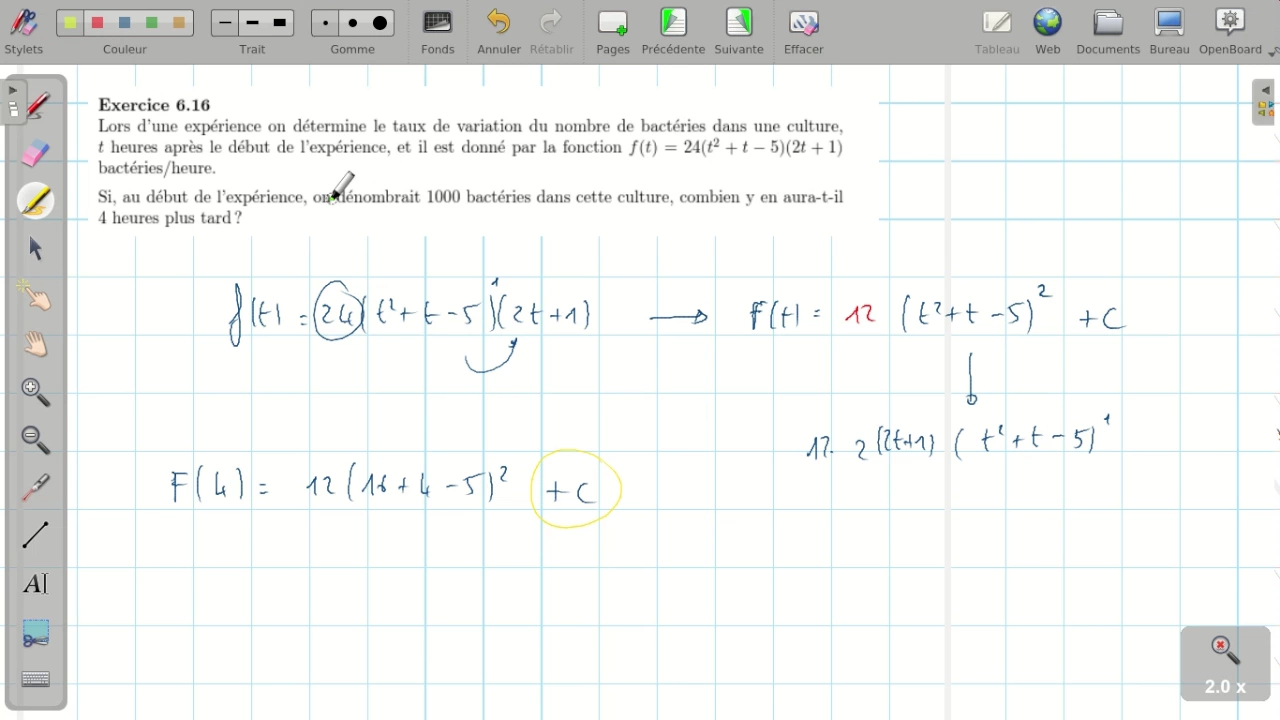Click the Rétablir redo button
This screenshot has width=1280, height=720.
[x=552, y=31]
